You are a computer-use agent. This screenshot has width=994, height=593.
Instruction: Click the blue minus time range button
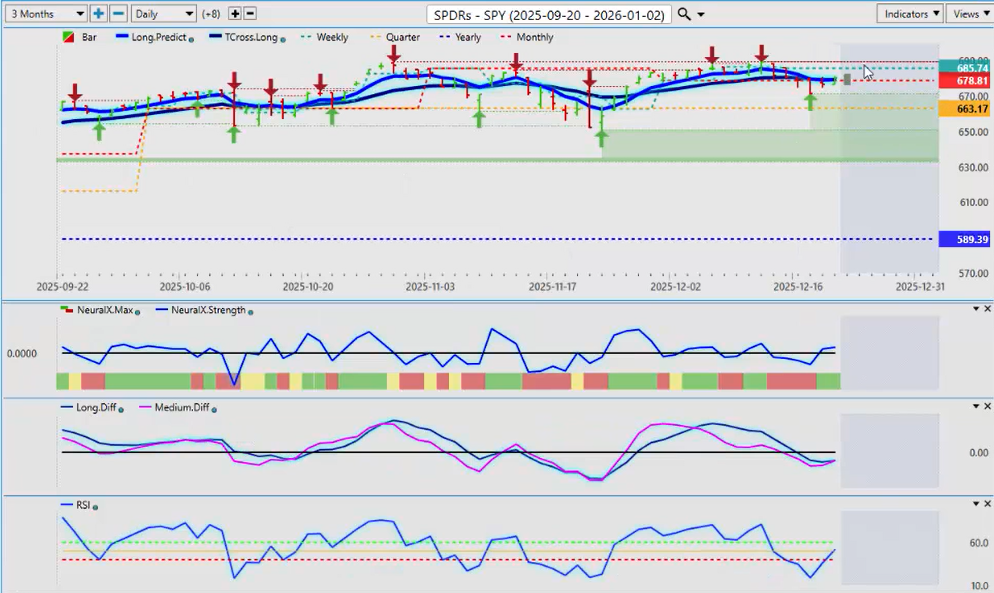(118, 14)
